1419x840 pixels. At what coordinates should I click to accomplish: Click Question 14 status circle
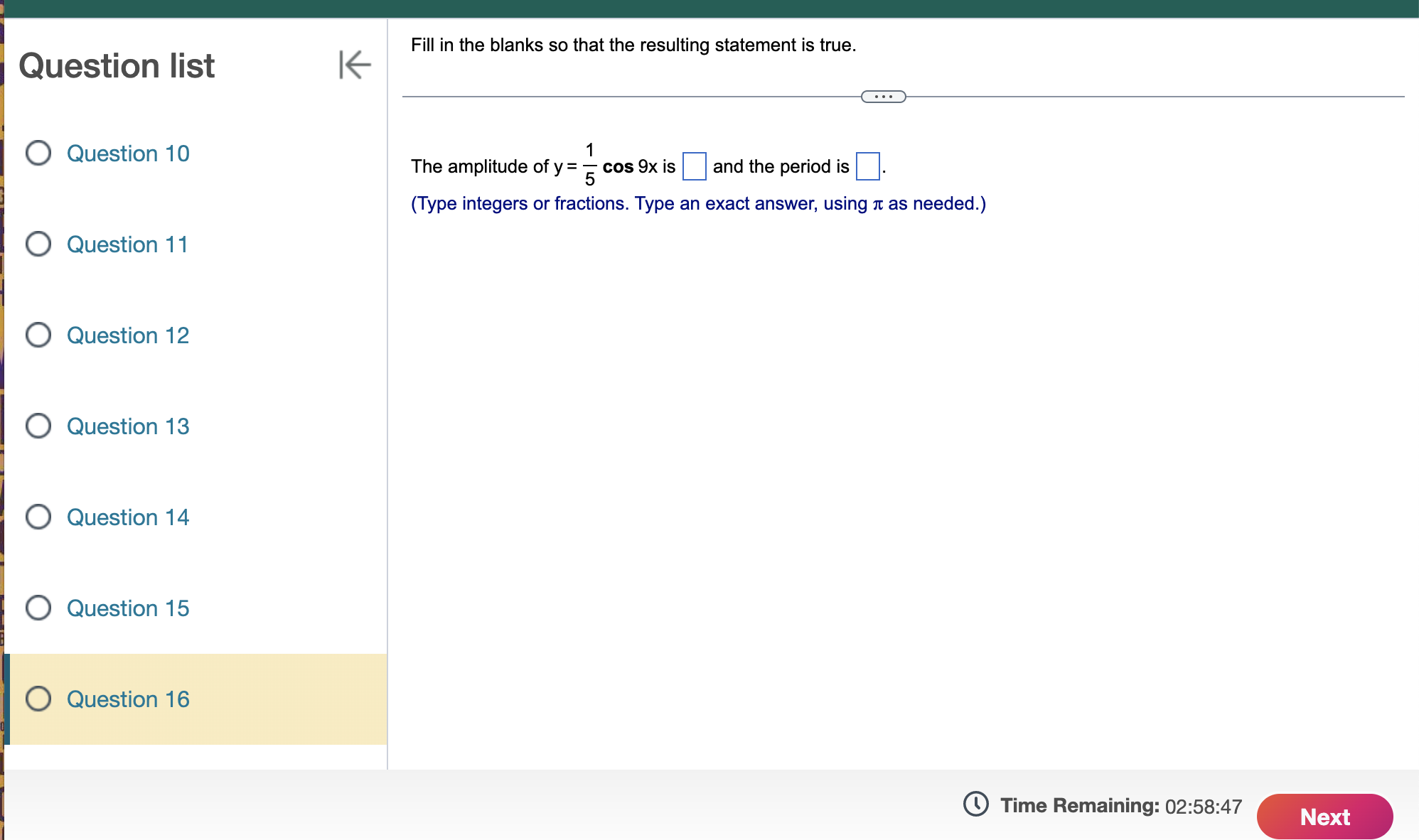point(38,517)
